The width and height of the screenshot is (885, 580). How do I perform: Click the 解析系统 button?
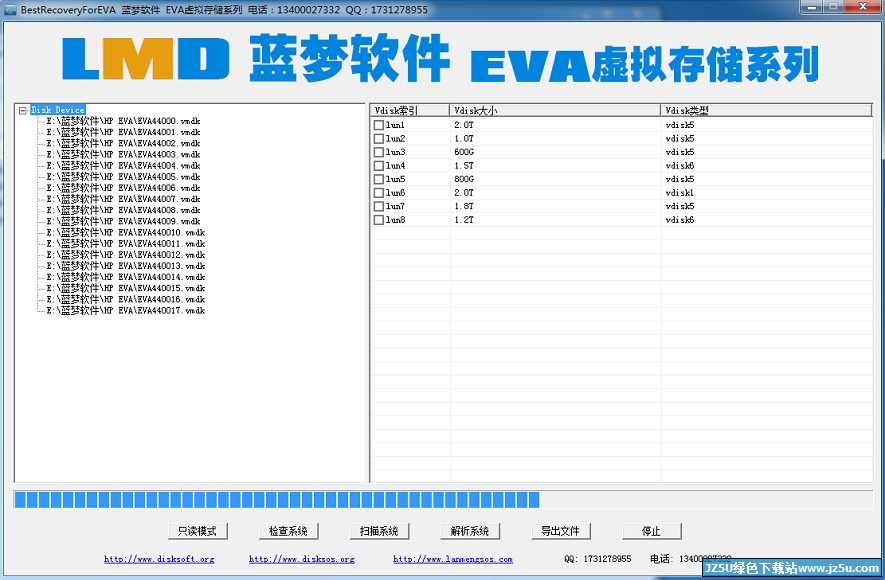coord(470,531)
